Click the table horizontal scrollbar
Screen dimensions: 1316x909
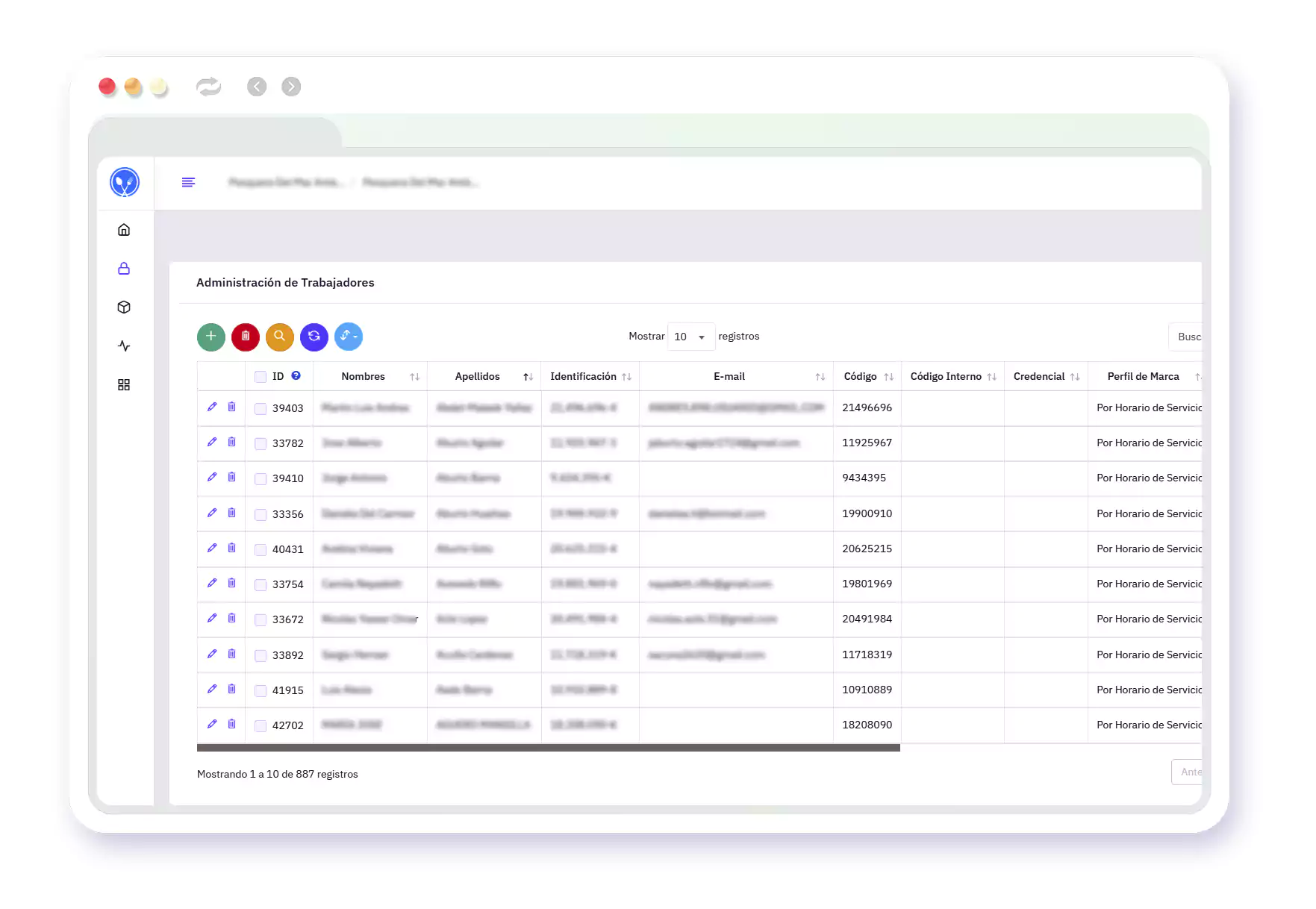(x=549, y=747)
